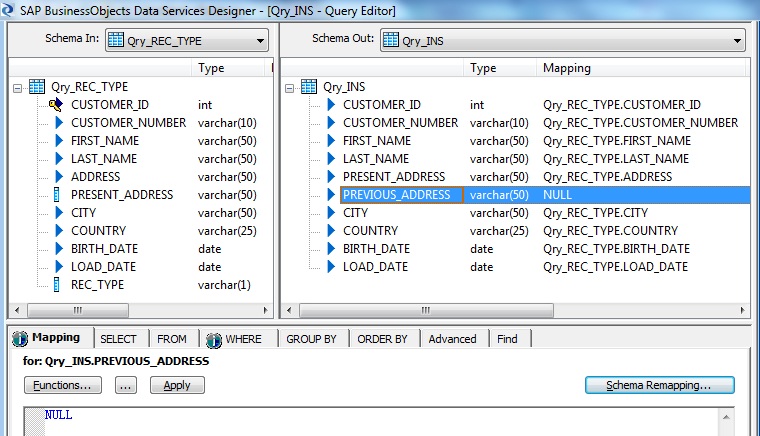Click the Qry_REC_TYPE.ADDRESS mapping cell
The height and width of the screenshot is (436, 760).
coord(607,176)
